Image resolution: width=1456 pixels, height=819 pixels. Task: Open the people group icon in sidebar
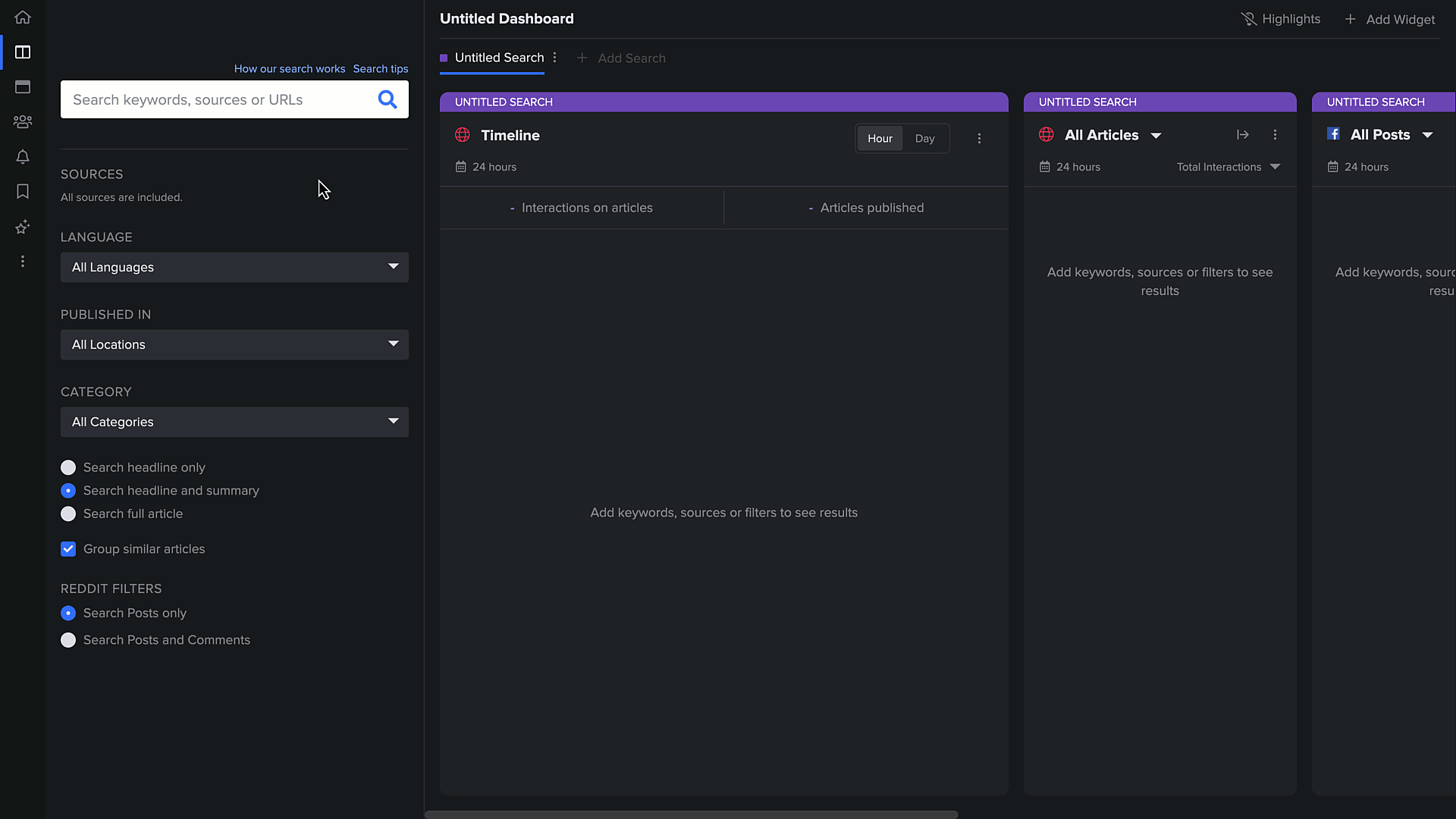(x=23, y=121)
